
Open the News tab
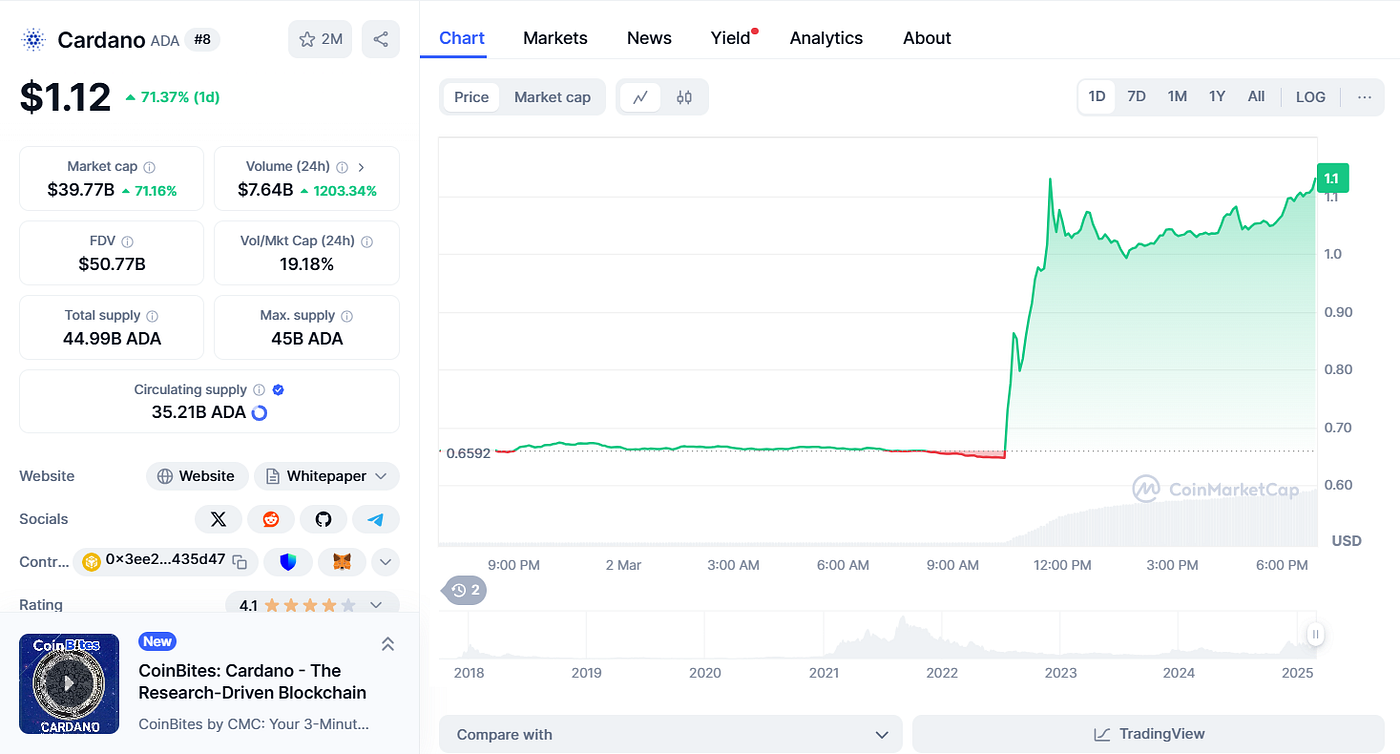649,38
